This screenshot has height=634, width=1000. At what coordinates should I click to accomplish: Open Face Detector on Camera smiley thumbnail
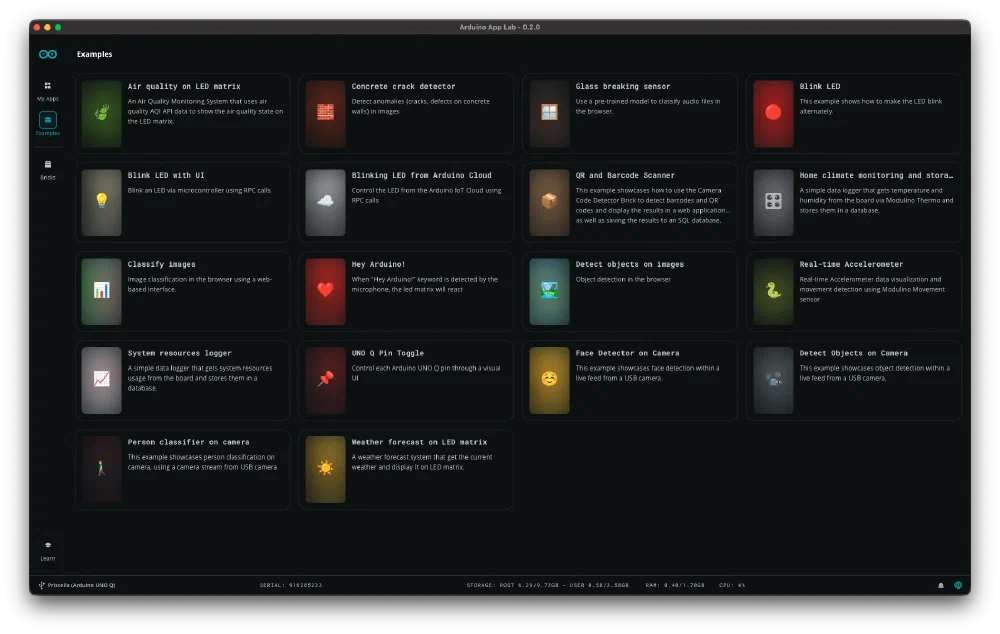click(x=549, y=380)
